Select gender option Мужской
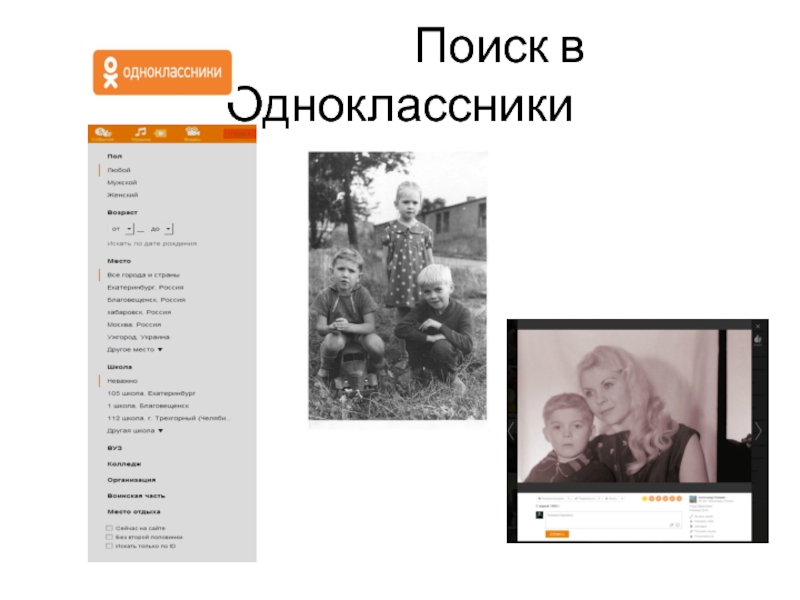This screenshot has height=600, width=800. coord(122,183)
